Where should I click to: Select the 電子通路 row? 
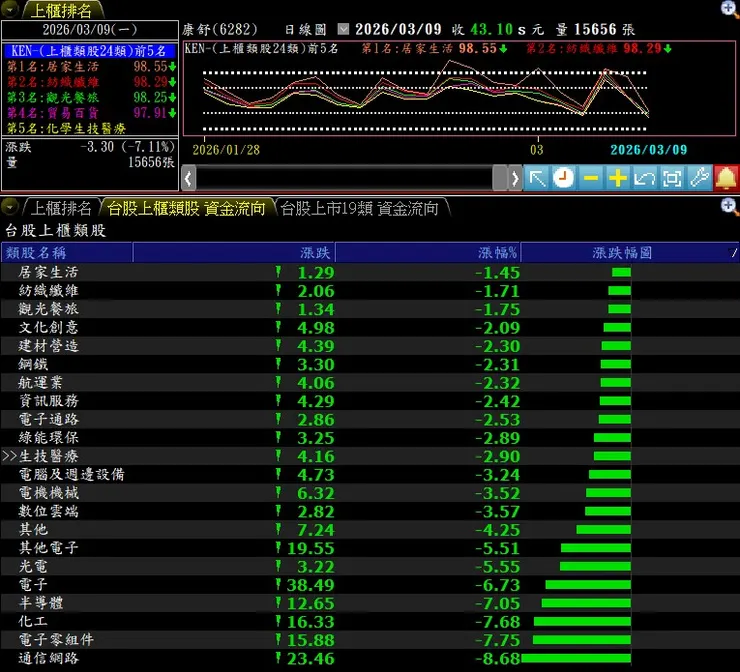(370, 420)
